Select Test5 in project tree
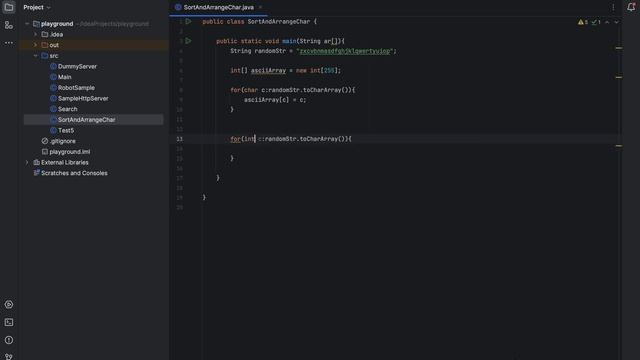 point(66,130)
